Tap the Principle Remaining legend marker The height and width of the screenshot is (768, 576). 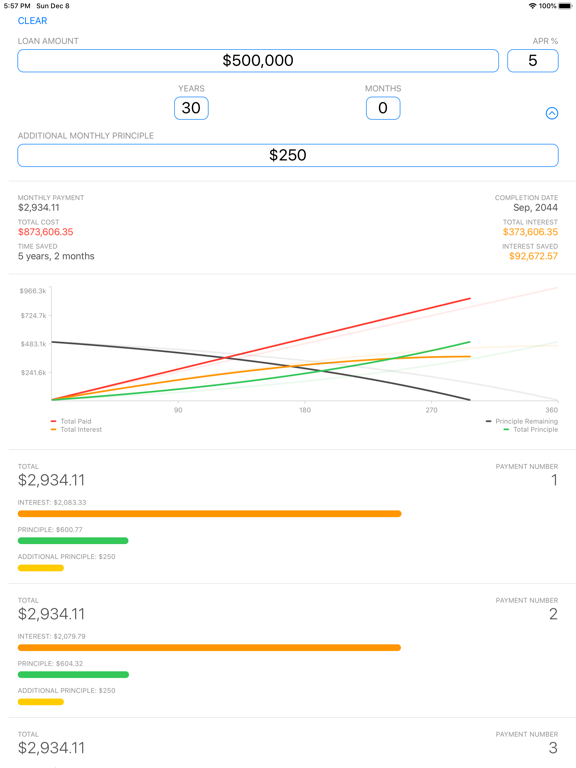click(488, 421)
